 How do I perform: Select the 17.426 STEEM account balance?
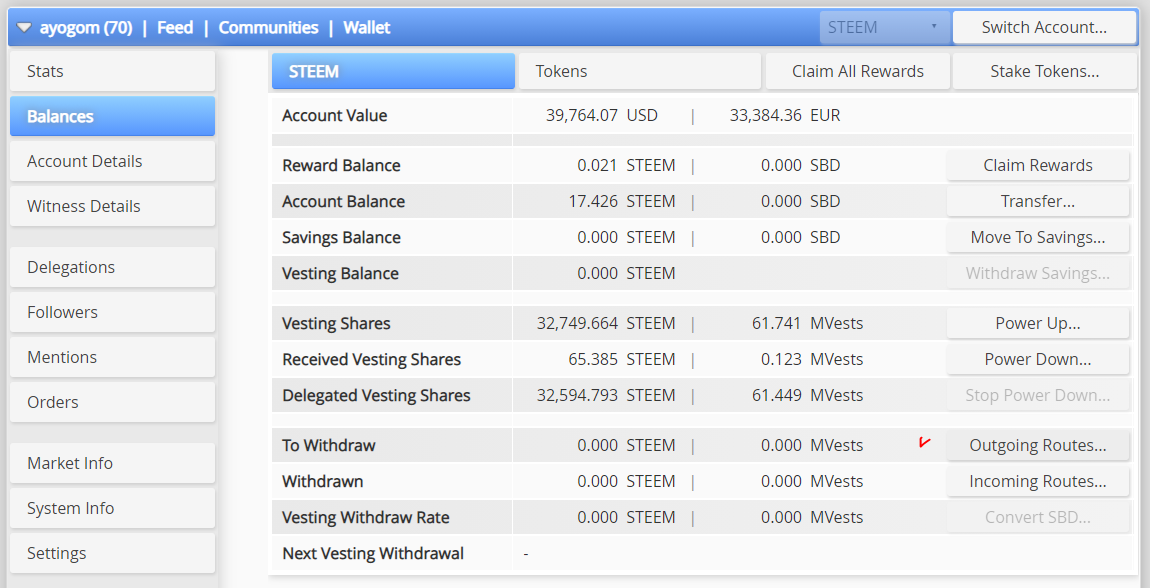point(622,201)
